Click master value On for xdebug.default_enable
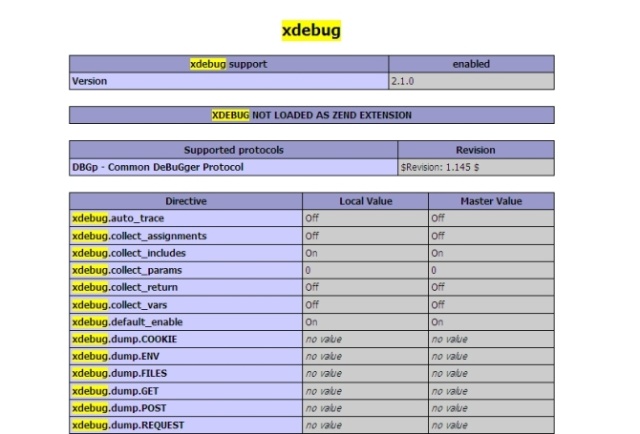640x434 pixels. 491,322
